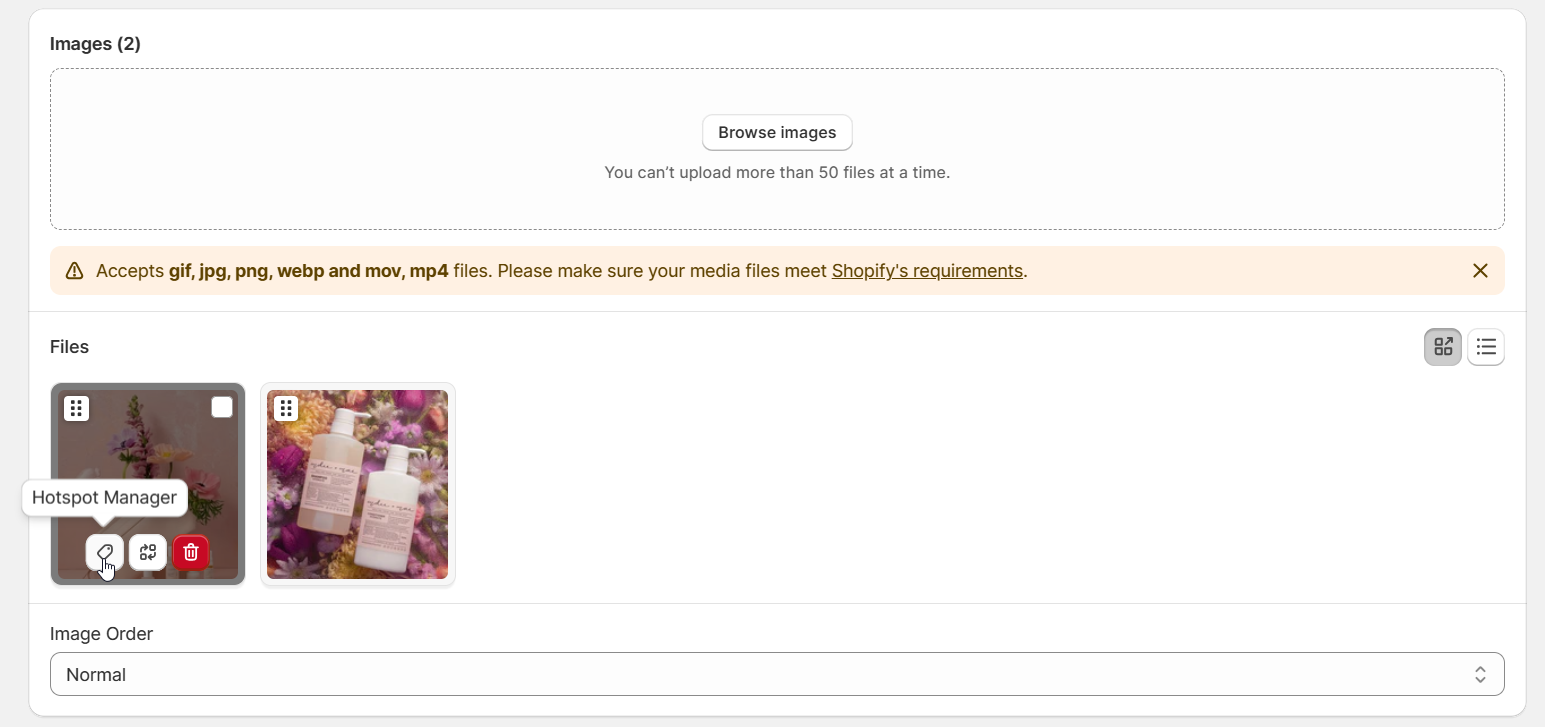Switch to grid view layout
The image size is (1545, 727).
point(1443,347)
